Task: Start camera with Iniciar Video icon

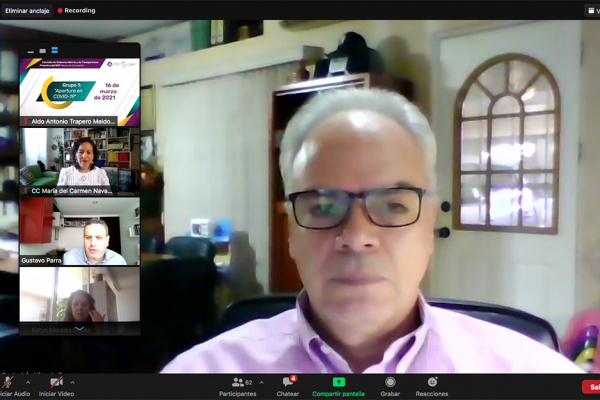Action: point(56,382)
